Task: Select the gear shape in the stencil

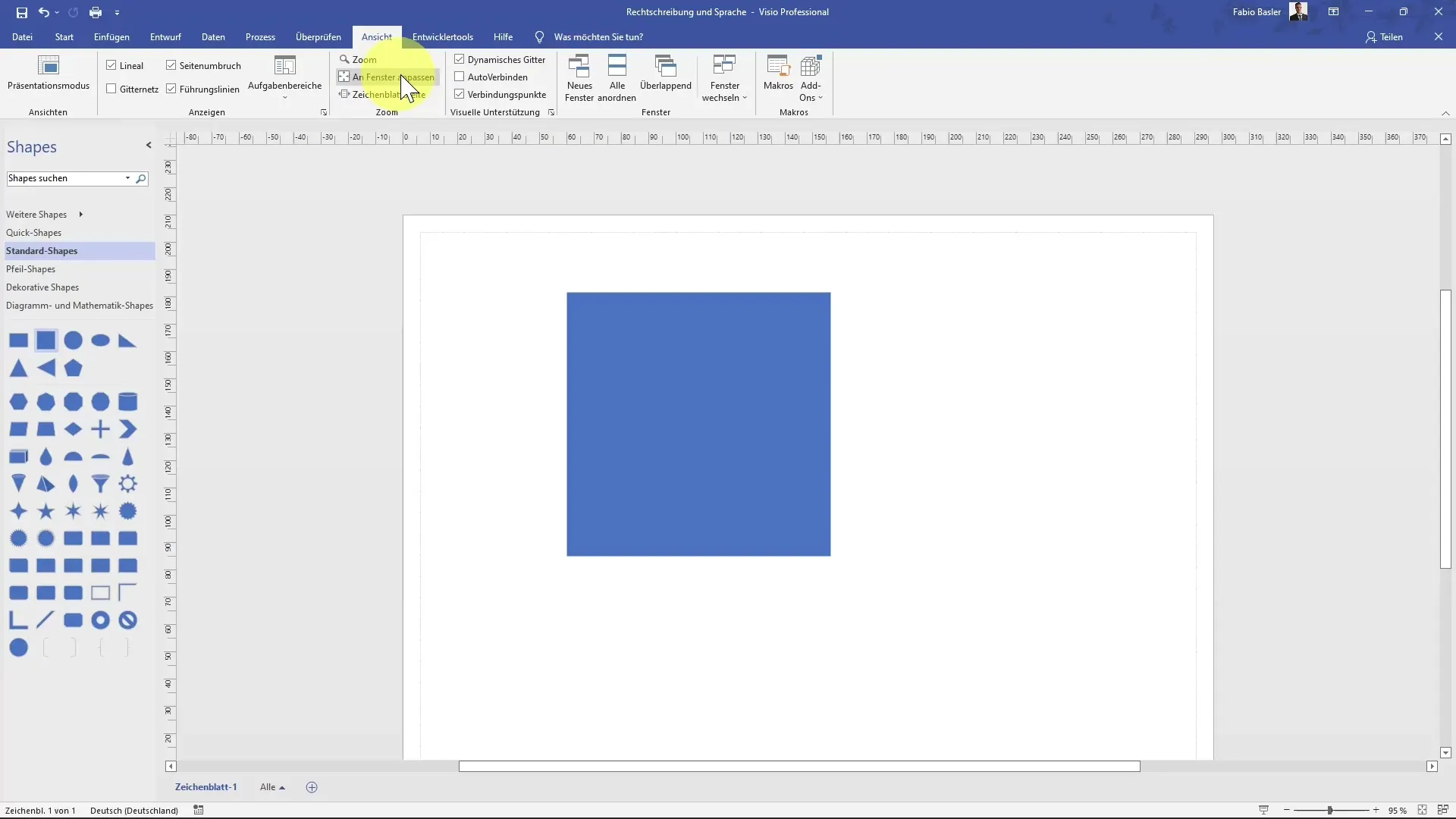Action: coord(127,484)
